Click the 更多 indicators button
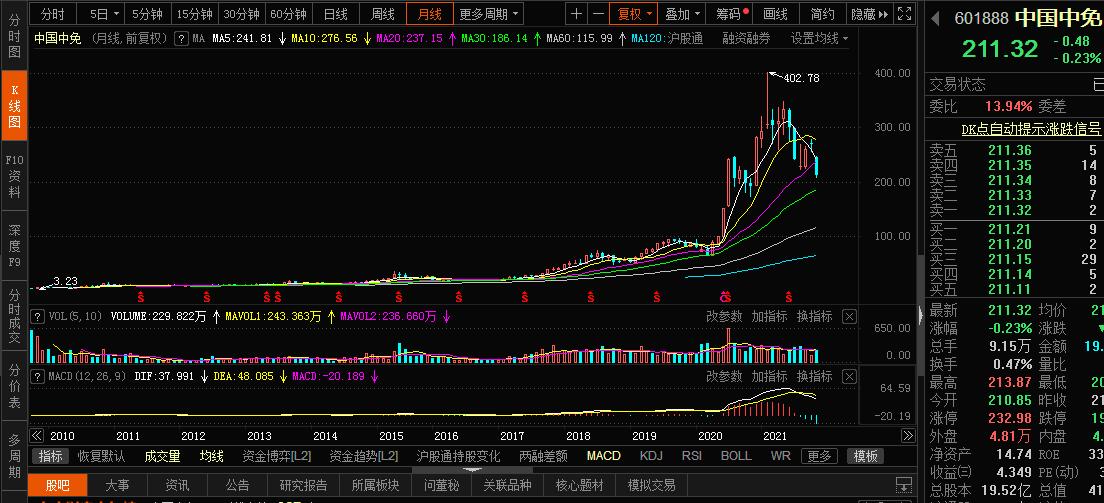This screenshot has height=503, width=1104. pos(819,456)
